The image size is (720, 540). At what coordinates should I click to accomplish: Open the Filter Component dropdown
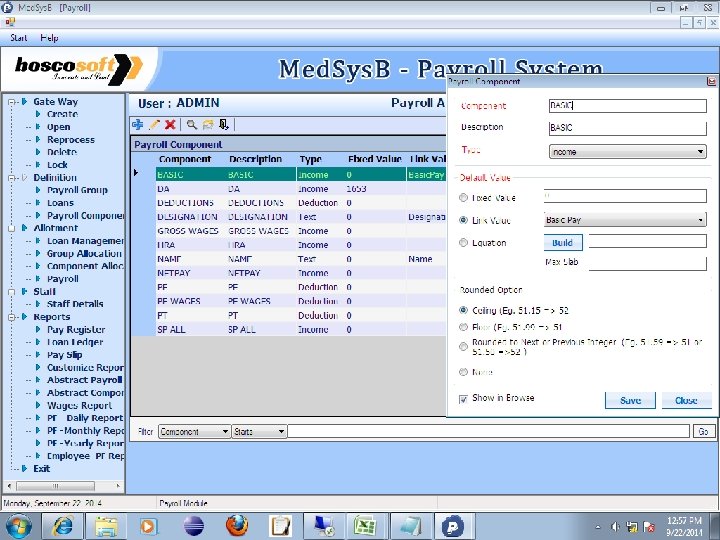[x=194, y=432]
